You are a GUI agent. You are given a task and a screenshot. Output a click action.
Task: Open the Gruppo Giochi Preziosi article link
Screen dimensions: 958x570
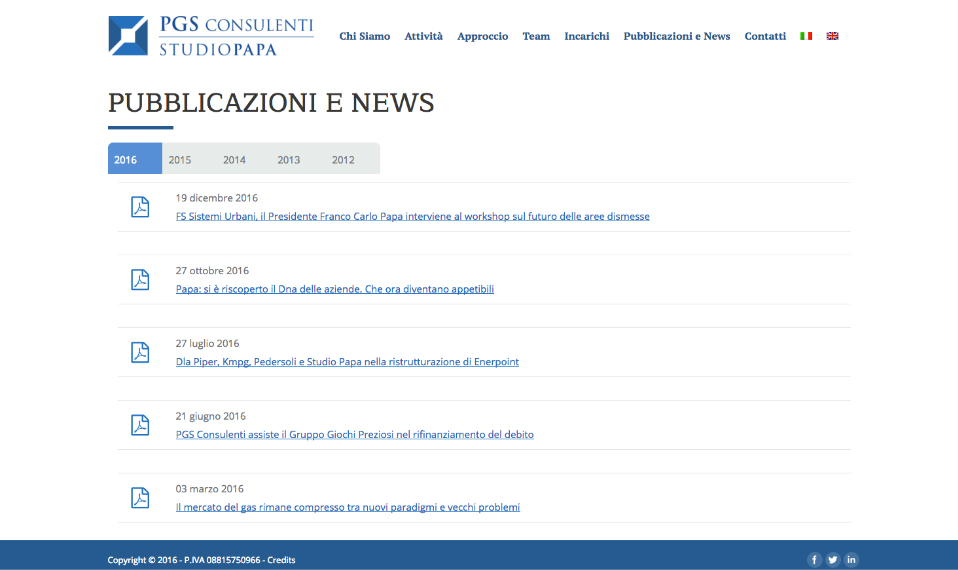[x=354, y=435]
